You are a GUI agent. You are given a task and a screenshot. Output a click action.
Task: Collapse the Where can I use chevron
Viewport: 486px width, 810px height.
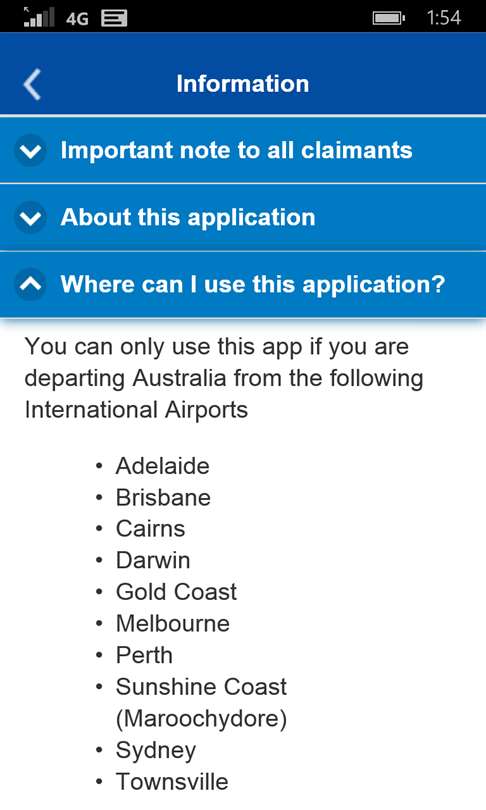tap(30, 284)
